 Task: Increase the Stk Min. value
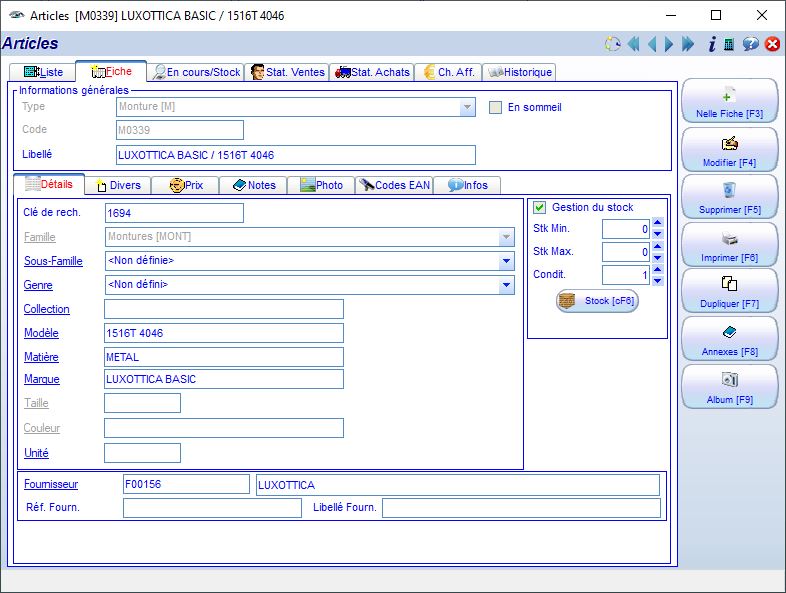658,223
